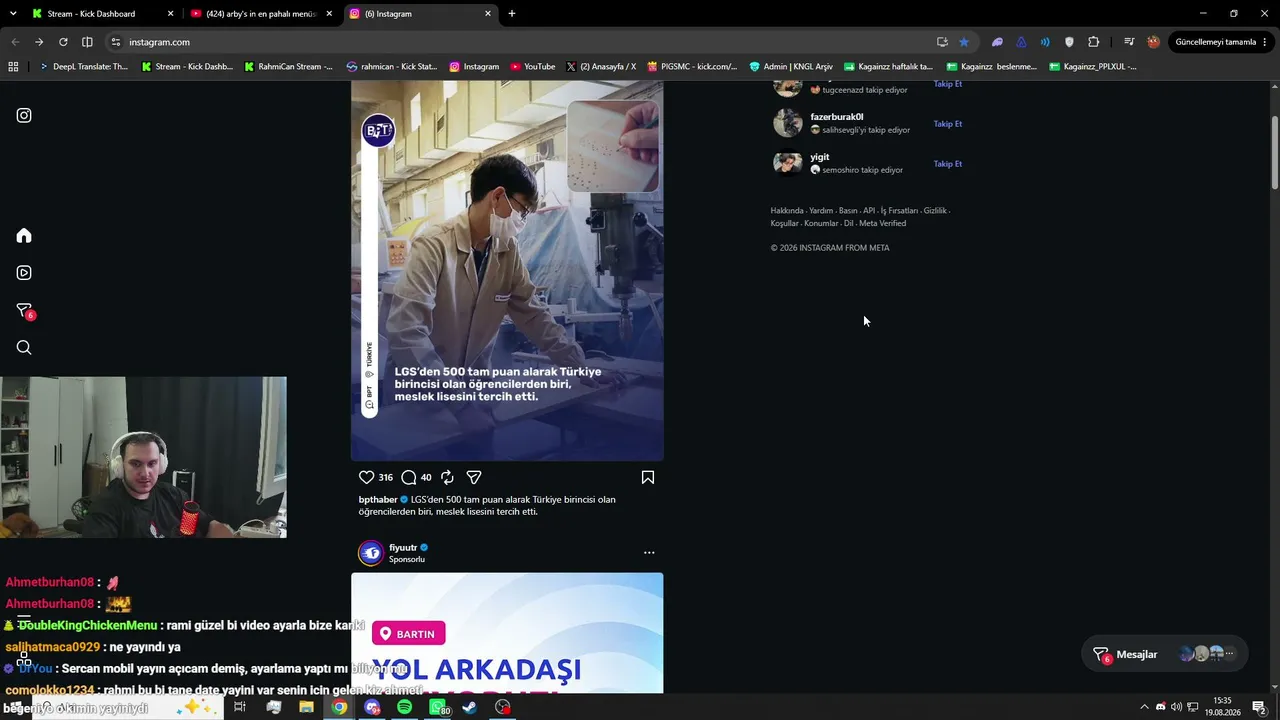
Task: Go to Instagram Home in the sidebar
Action: [24, 236]
